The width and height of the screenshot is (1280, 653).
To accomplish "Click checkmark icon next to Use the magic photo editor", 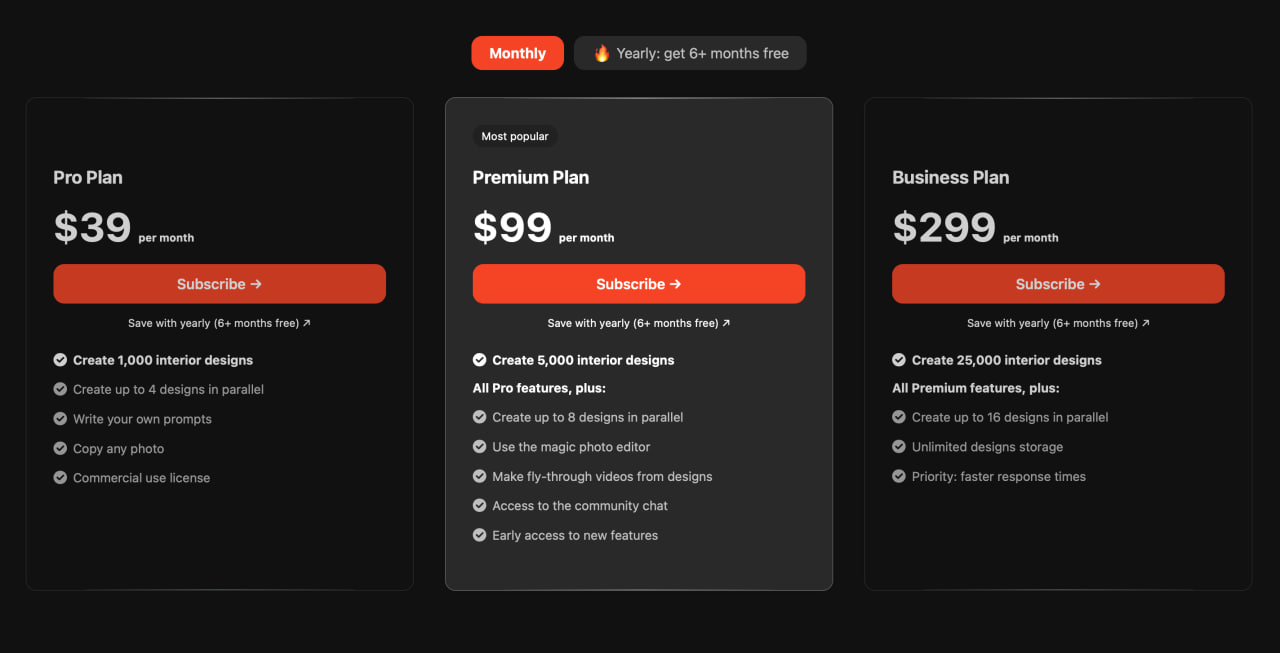I will pos(480,447).
